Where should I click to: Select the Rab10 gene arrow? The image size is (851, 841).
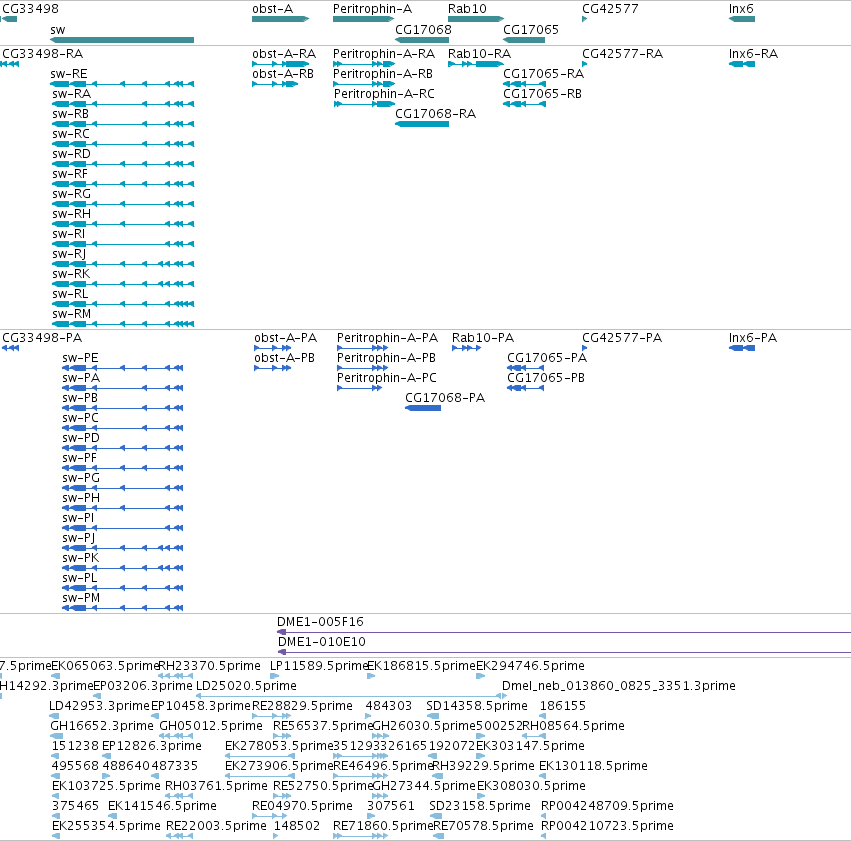coord(476,19)
